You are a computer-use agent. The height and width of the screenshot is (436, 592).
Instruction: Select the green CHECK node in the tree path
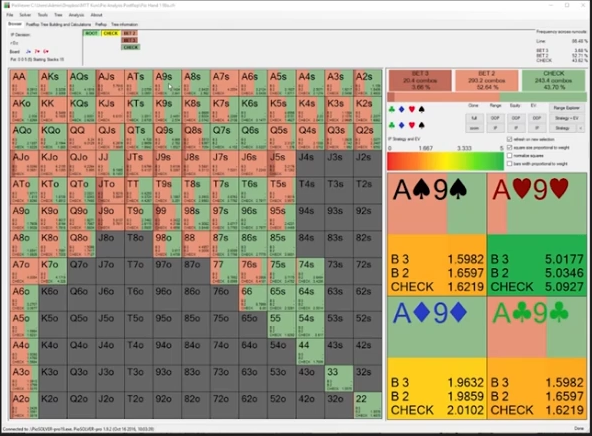pyautogui.click(x=131, y=47)
